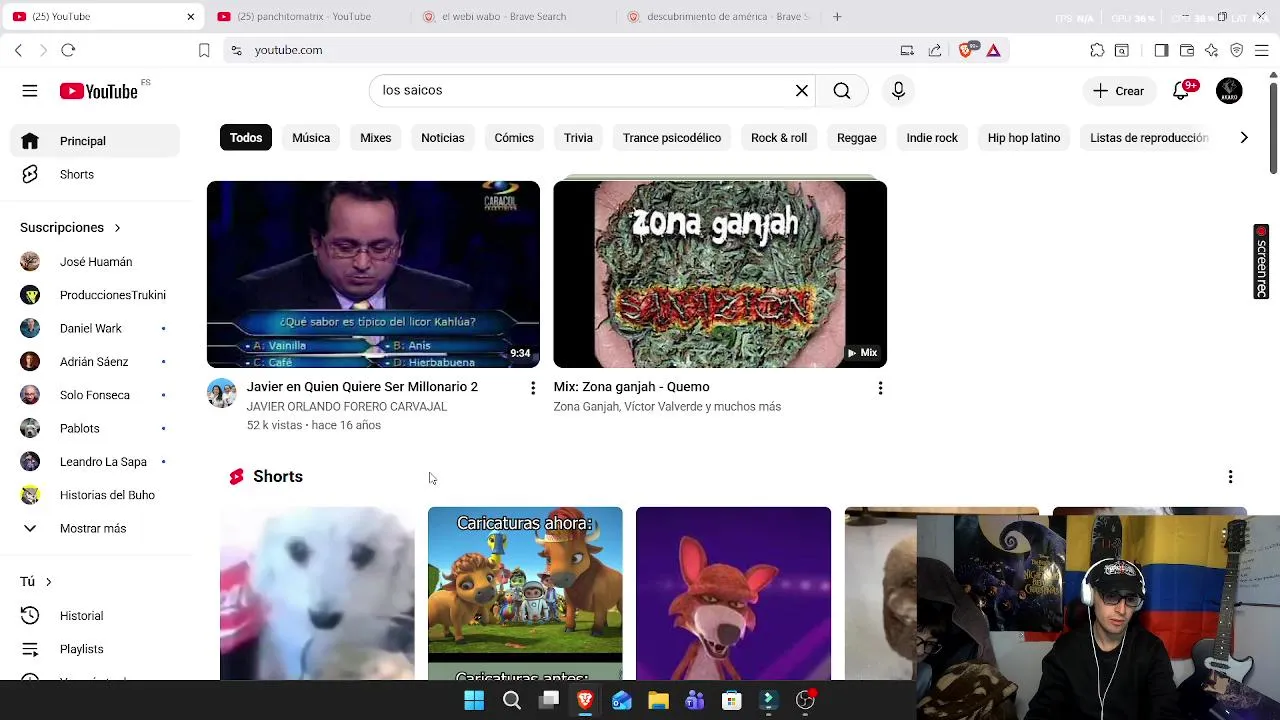This screenshot has height=720, width=1280.
Task: Filter feed by Trance psicodélico chip
Action: (x=672, y=138)
